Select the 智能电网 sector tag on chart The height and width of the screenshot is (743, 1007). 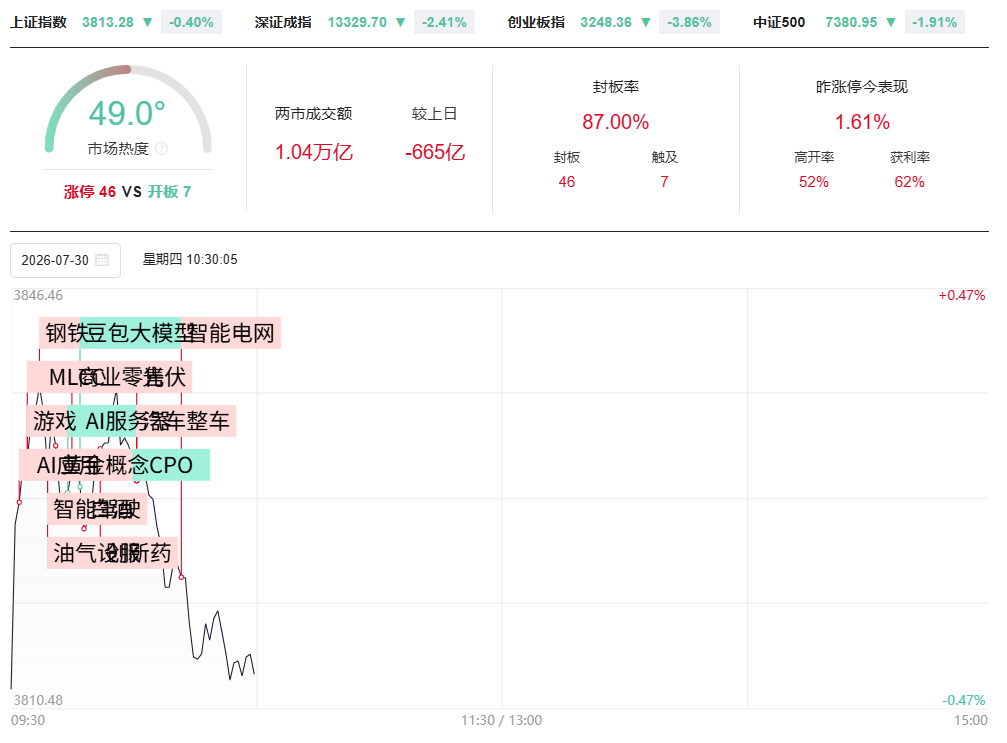pos(231,333)
